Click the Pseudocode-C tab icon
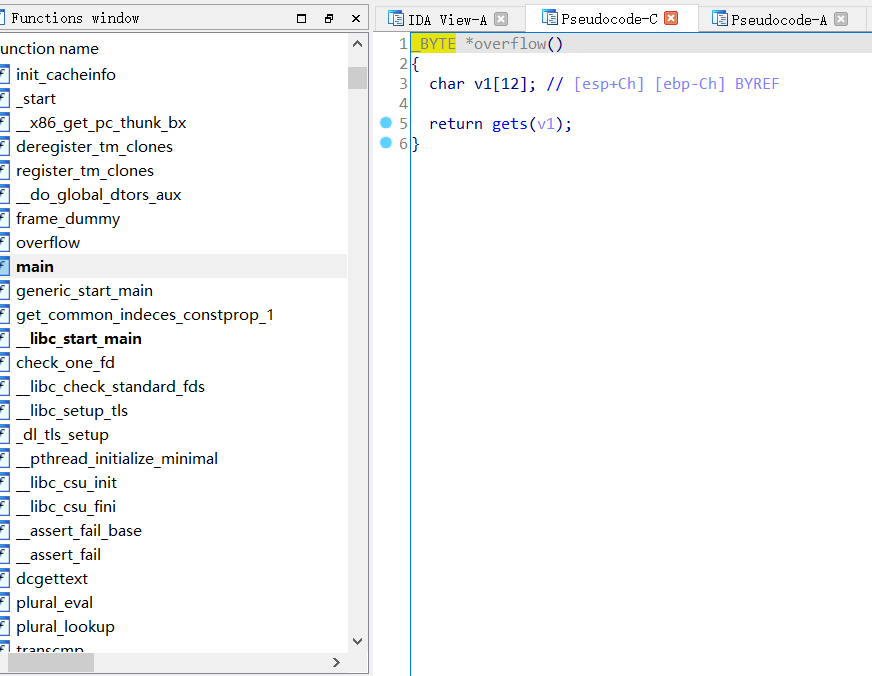 tap(549, 18)
